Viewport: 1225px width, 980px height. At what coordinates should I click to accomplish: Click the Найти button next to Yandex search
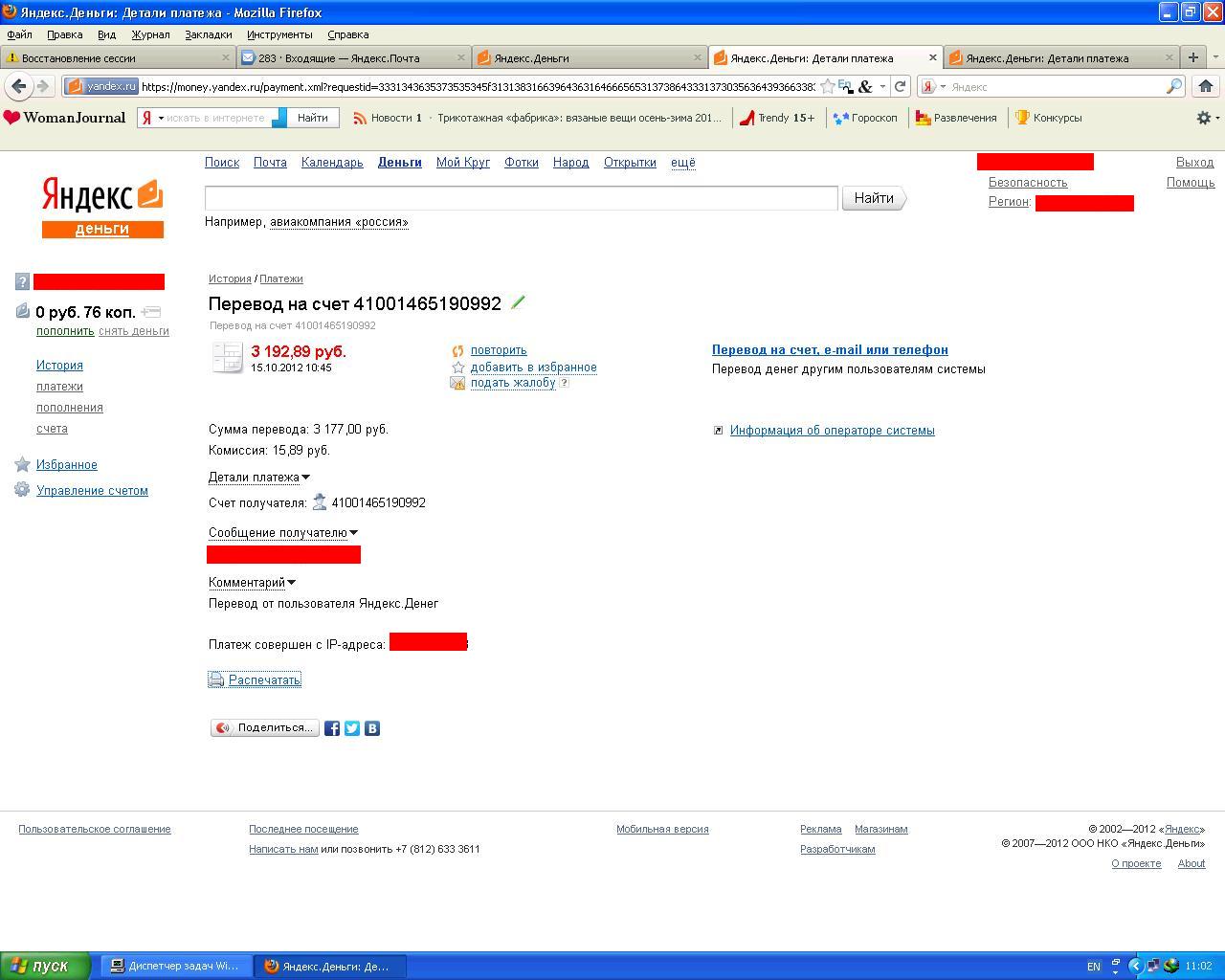pos(874,198)
